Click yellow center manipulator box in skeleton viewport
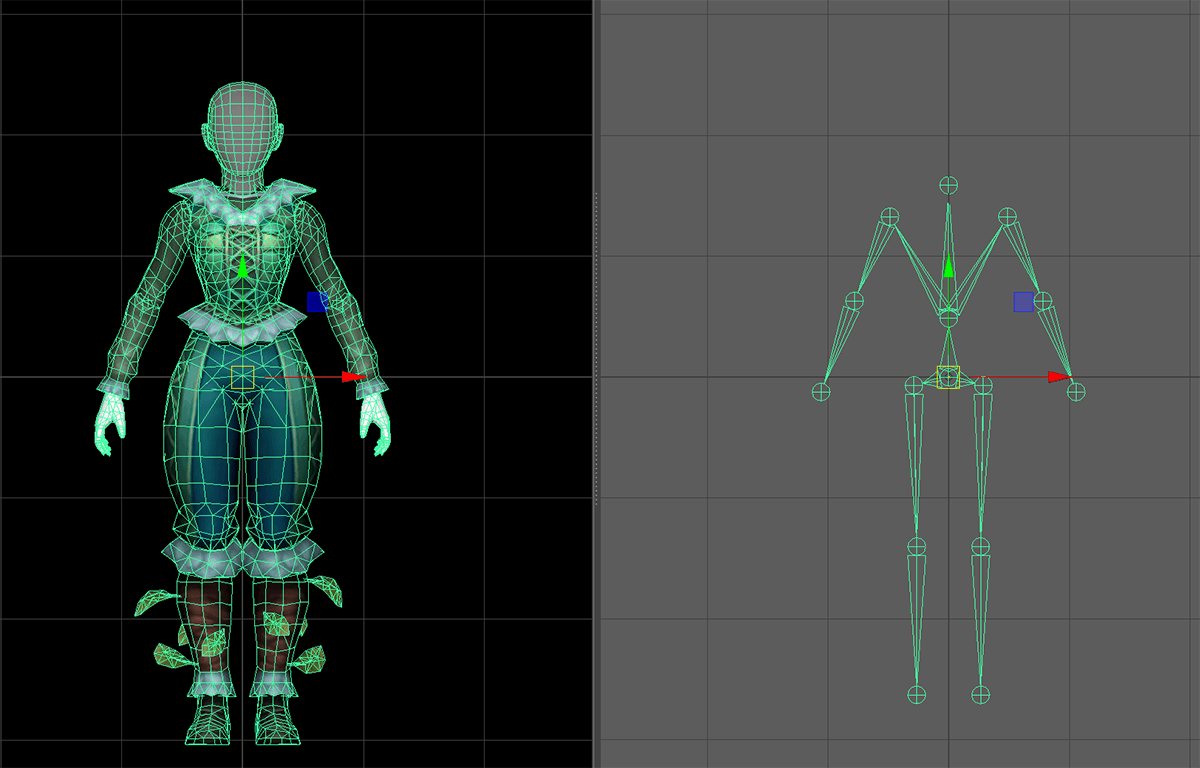 point(948,377)
